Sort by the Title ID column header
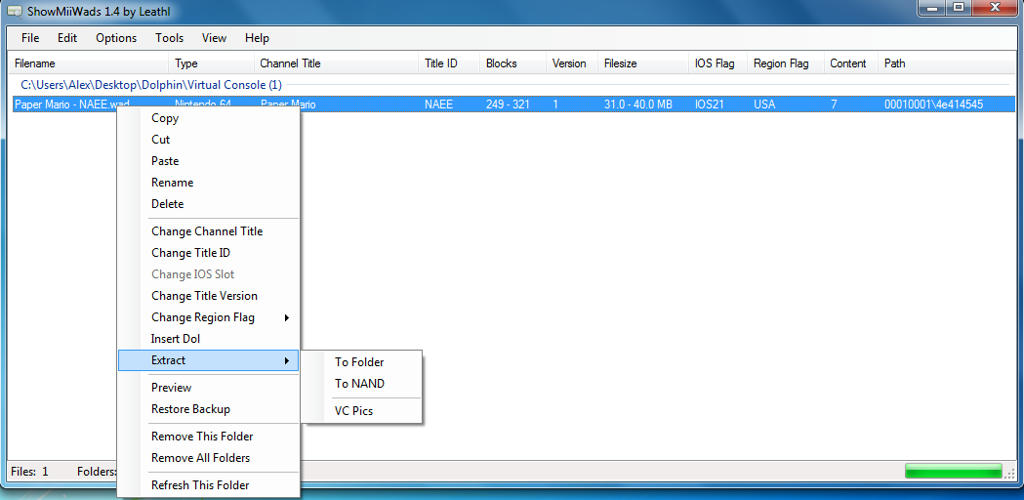The width and height of the screenshot is (1024, 500). tap(449, 64)
